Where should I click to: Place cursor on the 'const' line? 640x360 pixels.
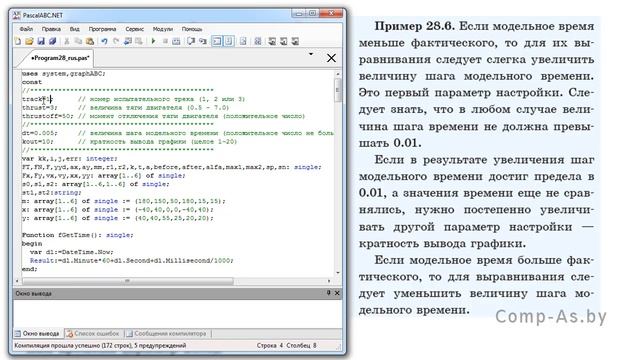click(32, 82)
